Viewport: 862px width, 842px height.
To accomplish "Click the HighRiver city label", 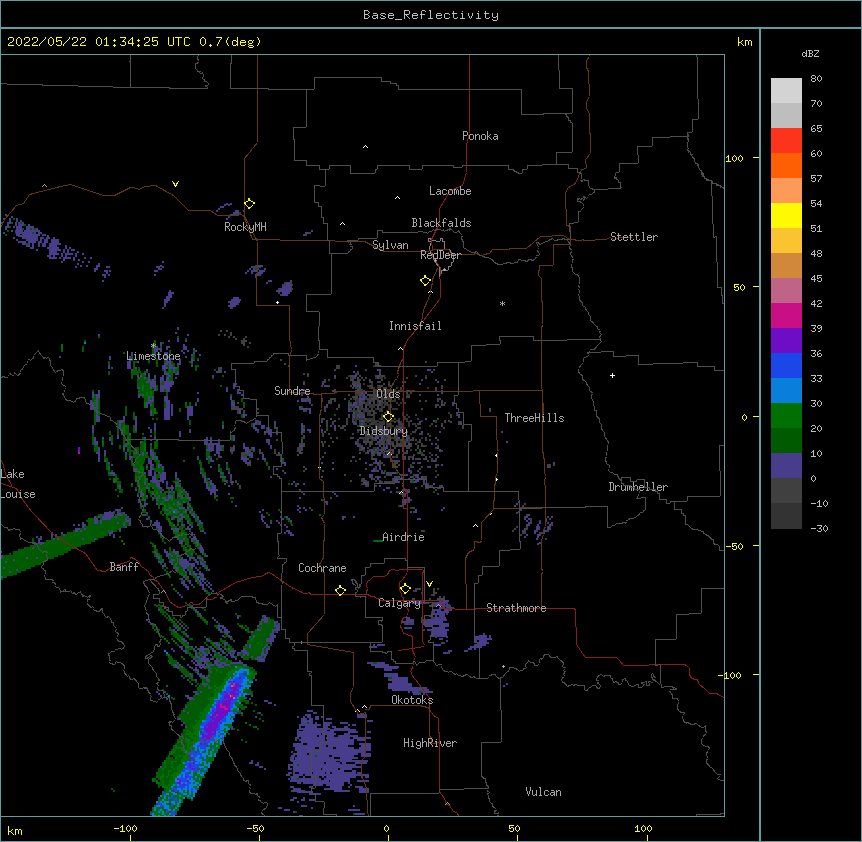I will point(430,743).
